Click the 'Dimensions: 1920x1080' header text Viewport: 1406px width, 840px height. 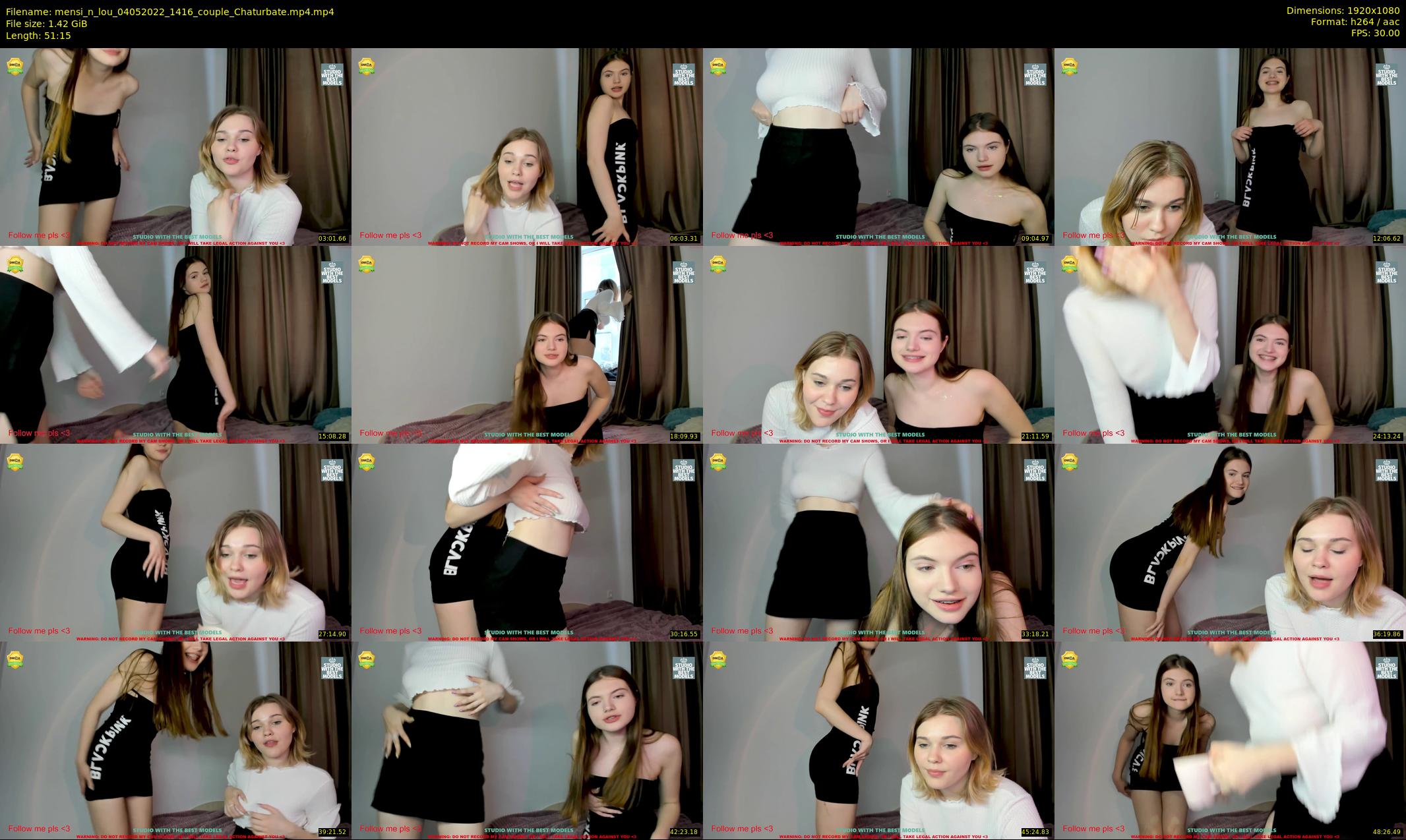point(1343,11)
